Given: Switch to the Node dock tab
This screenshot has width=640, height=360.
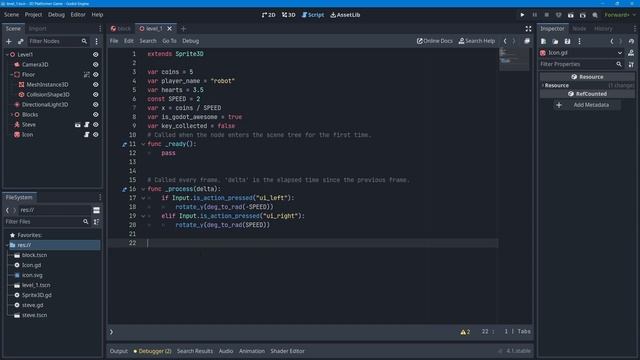Looking at the screenshot, I should coord(579,29).
